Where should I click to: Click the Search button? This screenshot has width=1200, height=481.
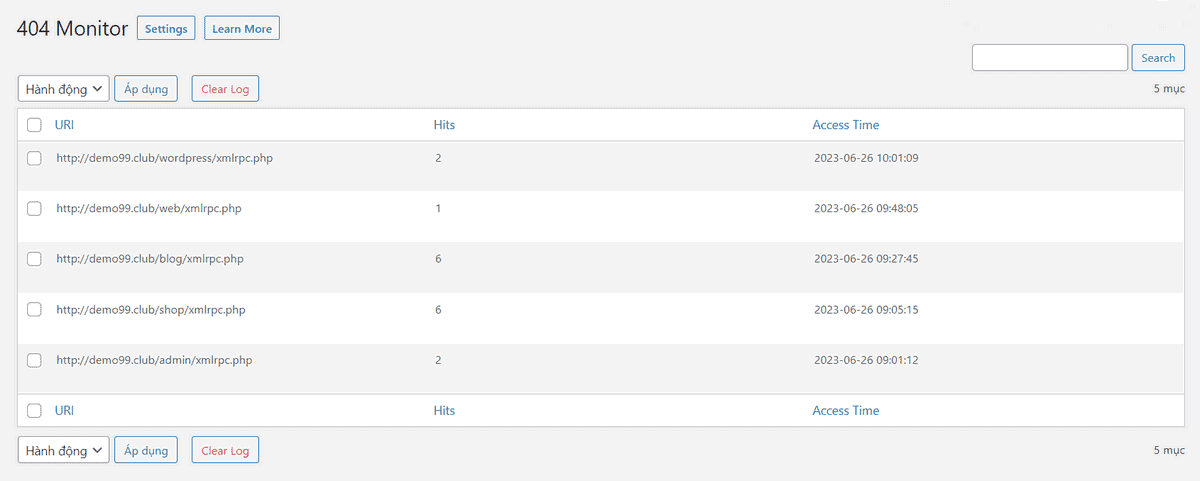[1158, 58]
